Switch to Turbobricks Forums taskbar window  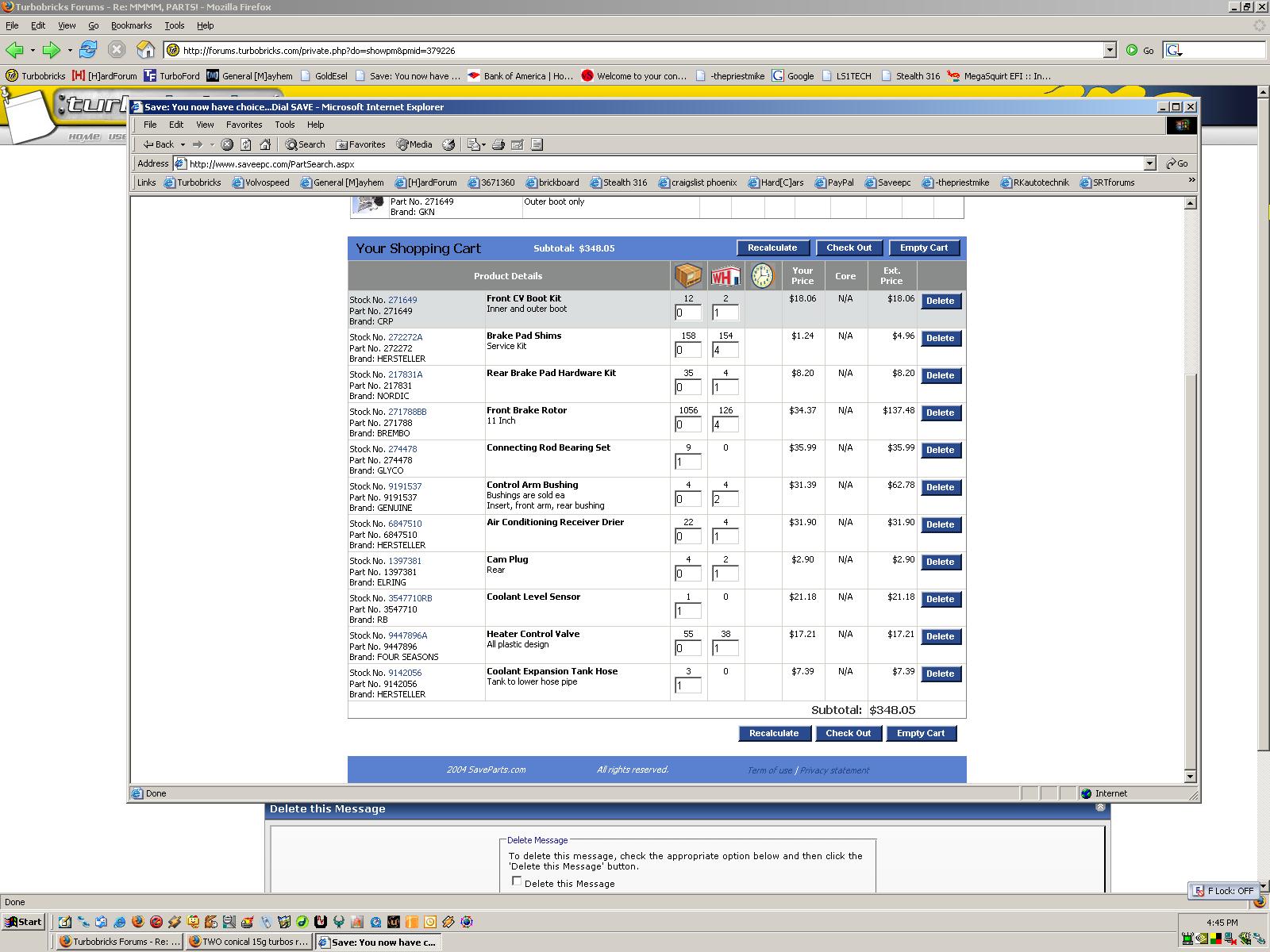(120, 942)
